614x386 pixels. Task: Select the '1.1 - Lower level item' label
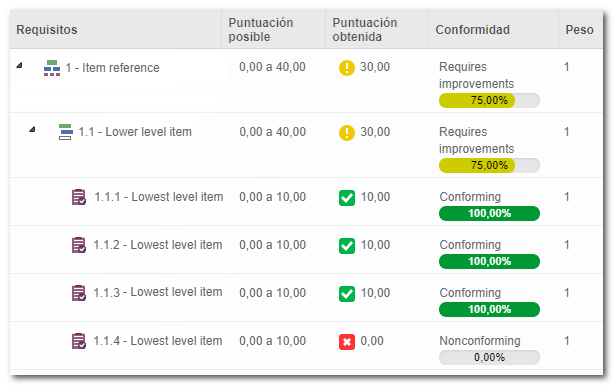pyautogui.click(x=135, y=132)
